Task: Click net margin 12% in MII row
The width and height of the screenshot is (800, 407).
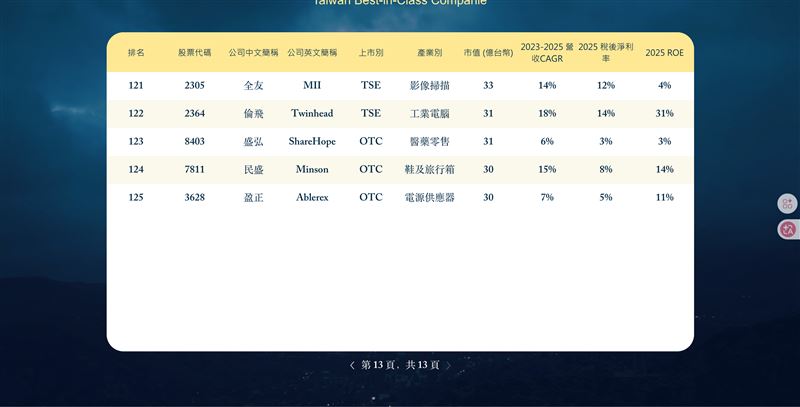Action: point(606,85)
